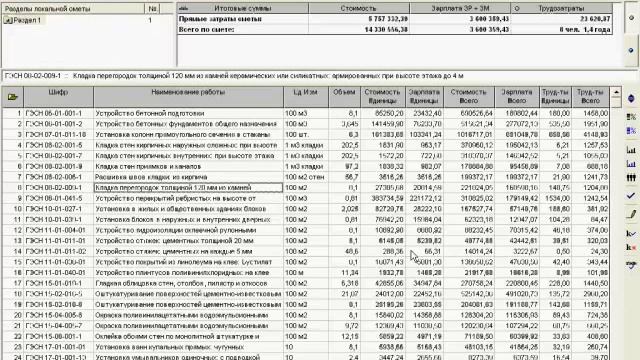The image size is (640, 360).
Task: Click 'Устройство плинтусов поливинилхлоридных' work name
Action: coord(182,272)
